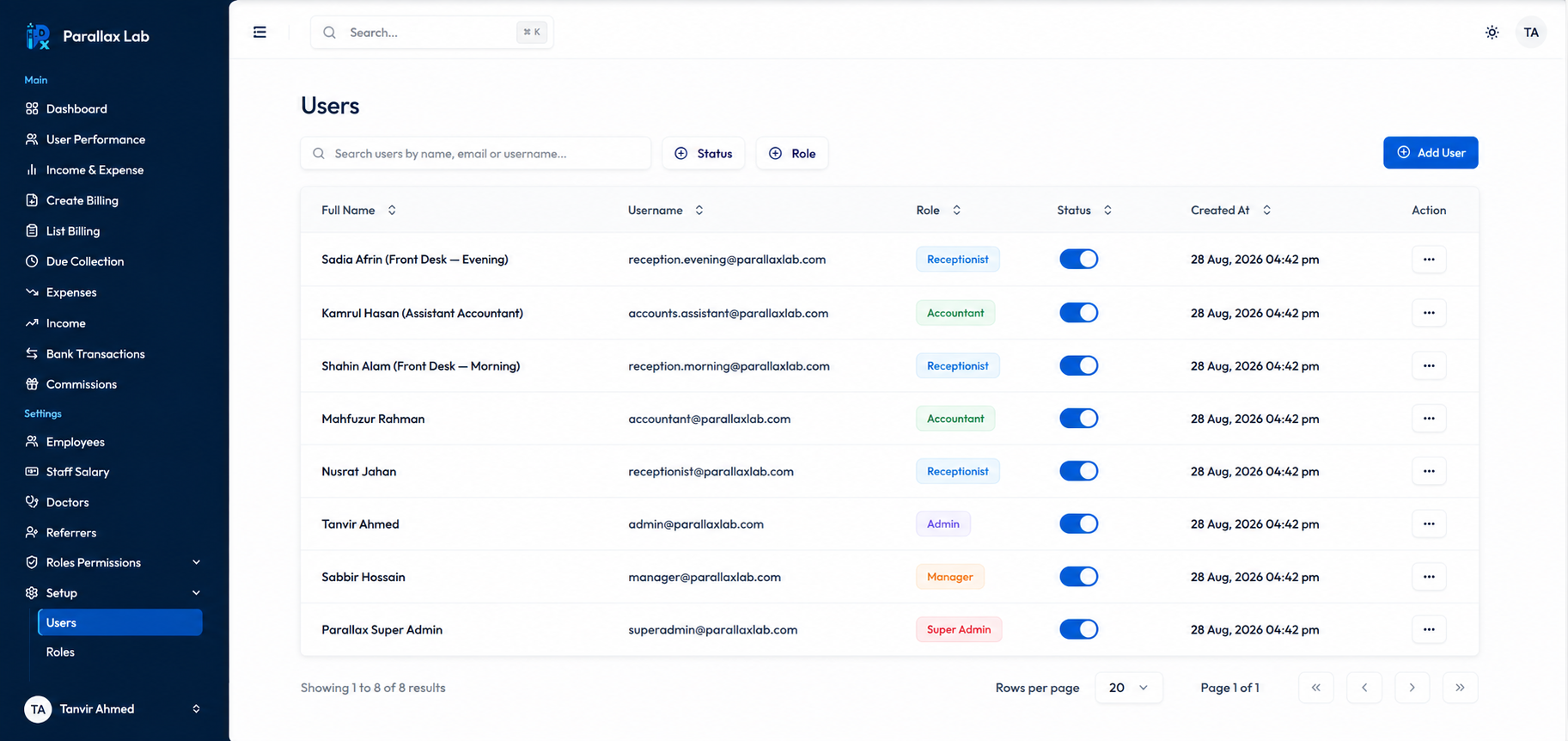Screen dimensions: 1568x741
Task: Expand the Roles Permissions sidebar section
Action: [x=113, y=562]
